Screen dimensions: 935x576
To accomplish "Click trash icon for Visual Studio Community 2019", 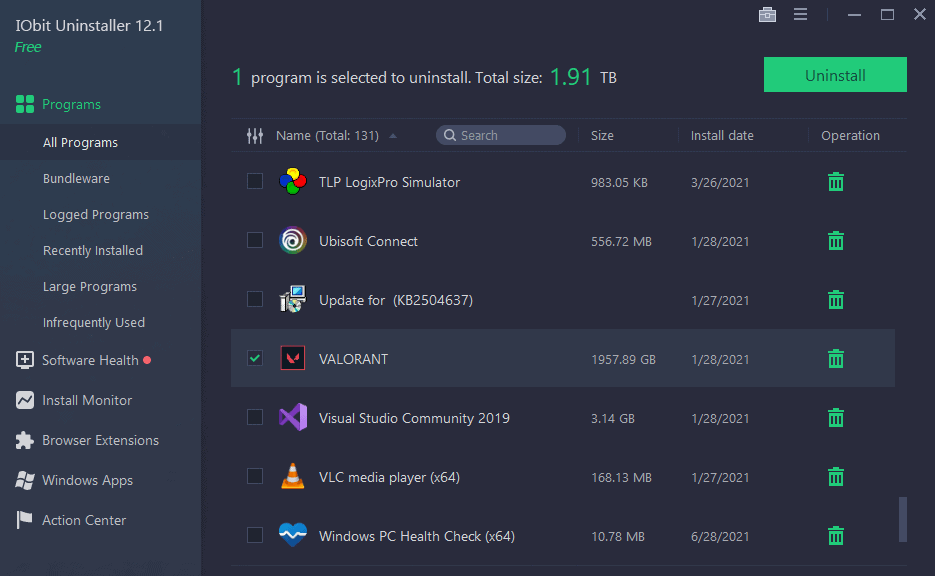I will (x=836, y=418).
